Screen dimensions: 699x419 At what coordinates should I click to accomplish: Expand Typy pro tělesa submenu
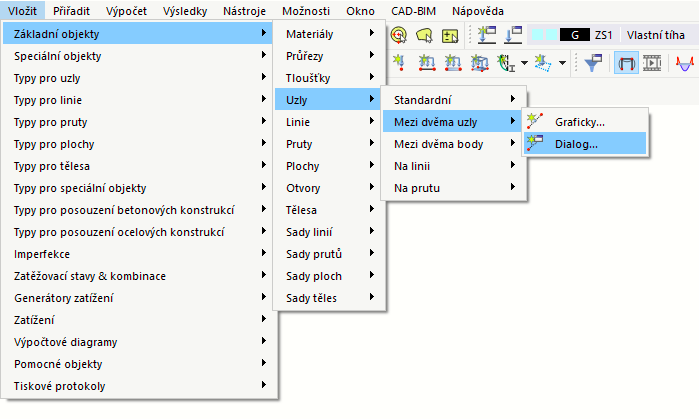137,166
